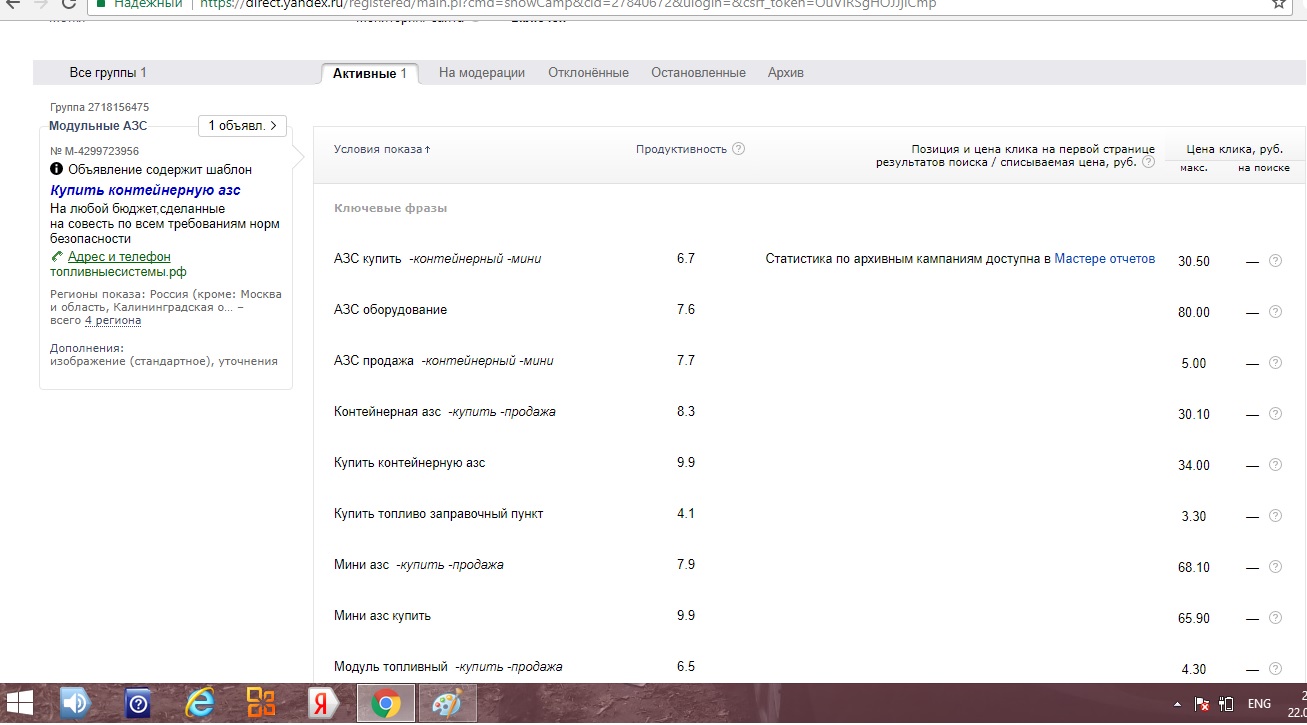Click топливныесистемы.рф site link
The image size is (1307, 725).
(x=118, y=272)
